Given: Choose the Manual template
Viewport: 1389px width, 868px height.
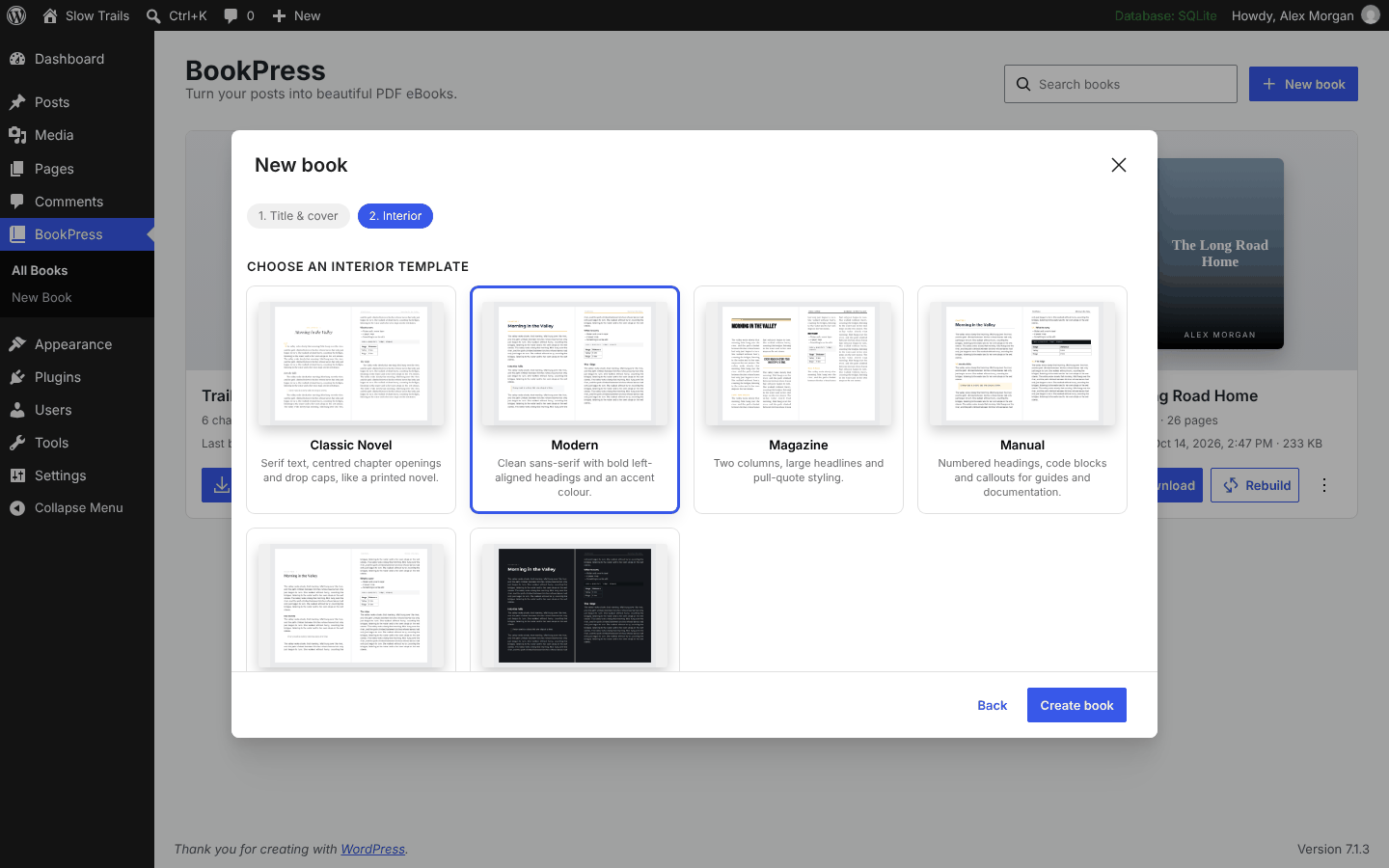Looking at the screenshot, I should click(1022, 399).
